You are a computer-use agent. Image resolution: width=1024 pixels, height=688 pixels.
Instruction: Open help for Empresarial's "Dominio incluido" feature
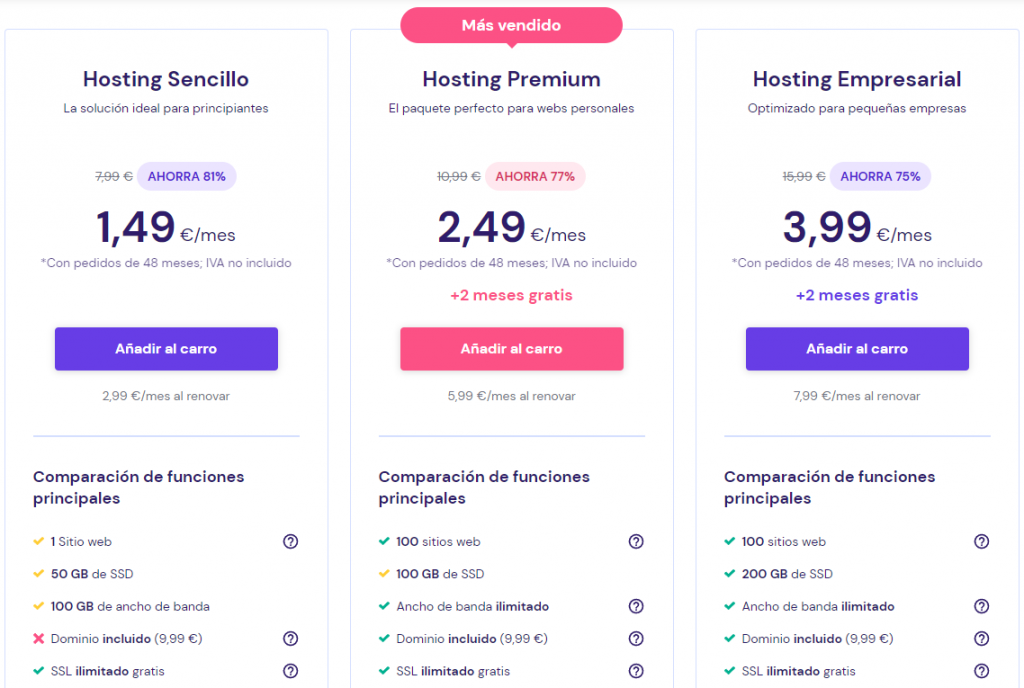(981, 638)
